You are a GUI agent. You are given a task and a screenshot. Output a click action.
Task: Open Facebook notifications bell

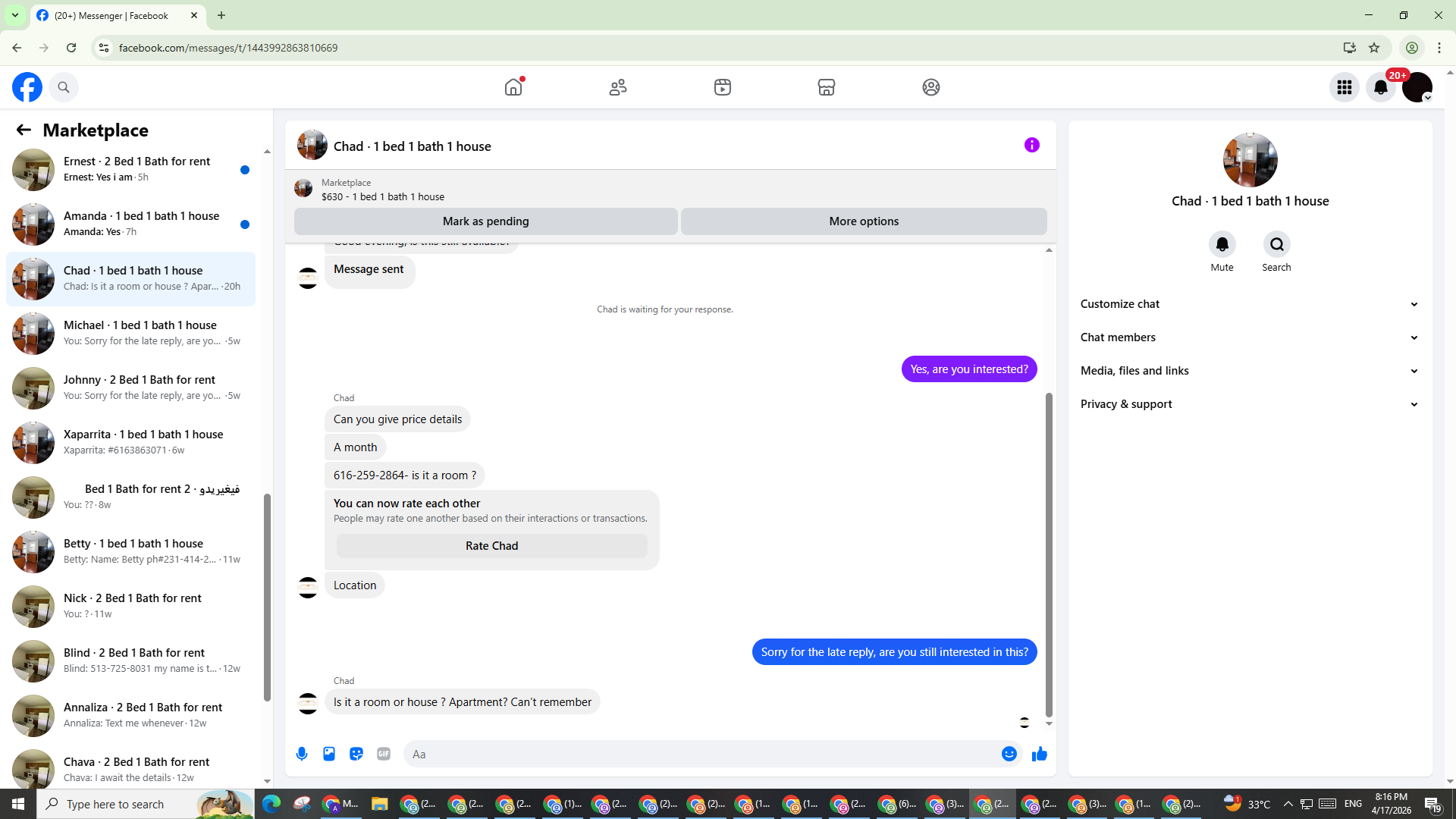click(x=1380, y=87)
